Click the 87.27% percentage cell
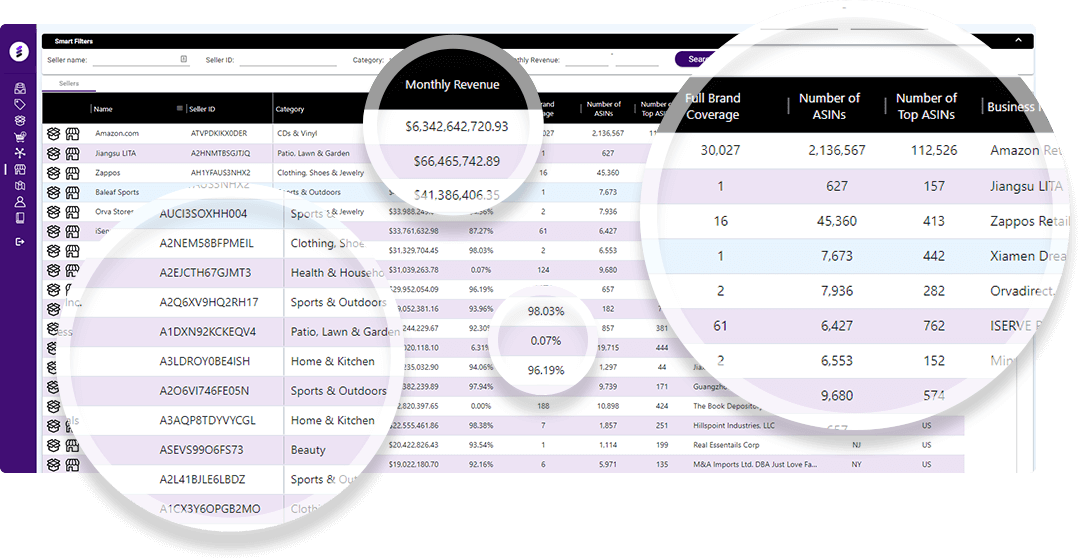The image size is (1081, 560). click(481, 231)
